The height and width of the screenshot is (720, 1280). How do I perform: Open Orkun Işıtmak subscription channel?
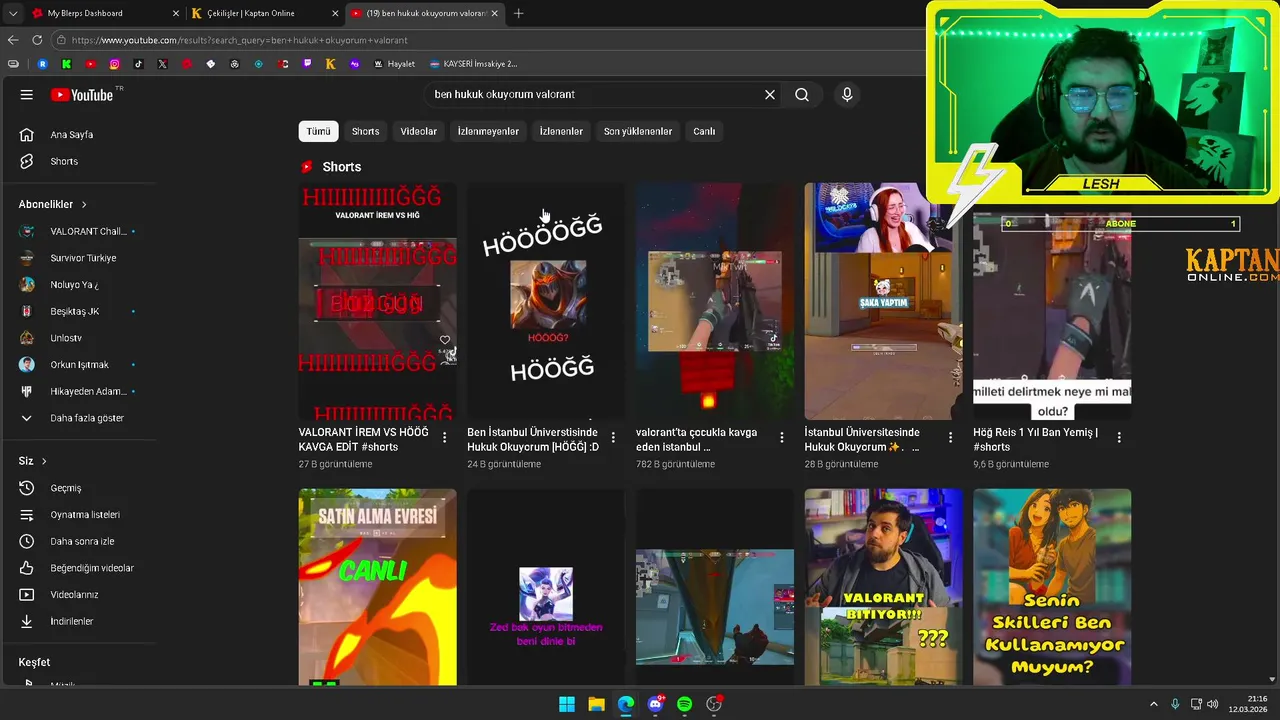point(78,365)
